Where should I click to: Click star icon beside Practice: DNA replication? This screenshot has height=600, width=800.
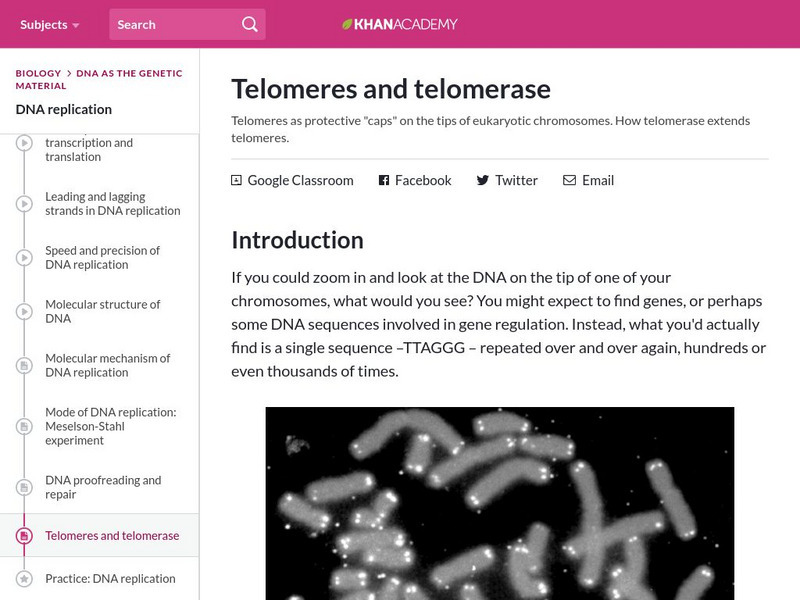[x=24, y=579]
